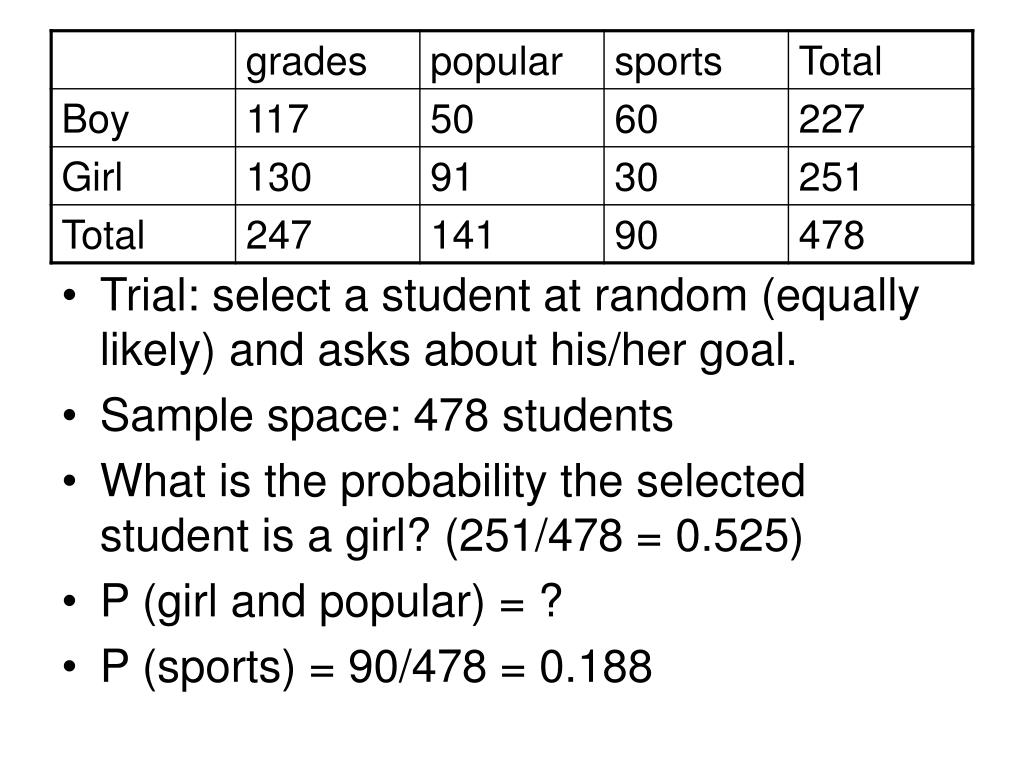Select the Boy row label
The height and width of the screenshot is (768, 1024).
coord(95,120)
